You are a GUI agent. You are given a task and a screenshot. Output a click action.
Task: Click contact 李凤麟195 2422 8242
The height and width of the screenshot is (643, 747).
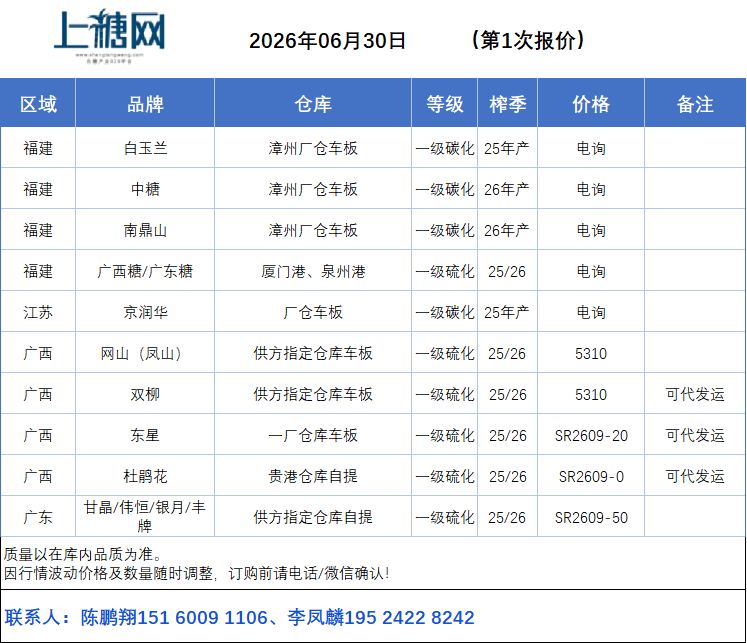pos(381,617)
